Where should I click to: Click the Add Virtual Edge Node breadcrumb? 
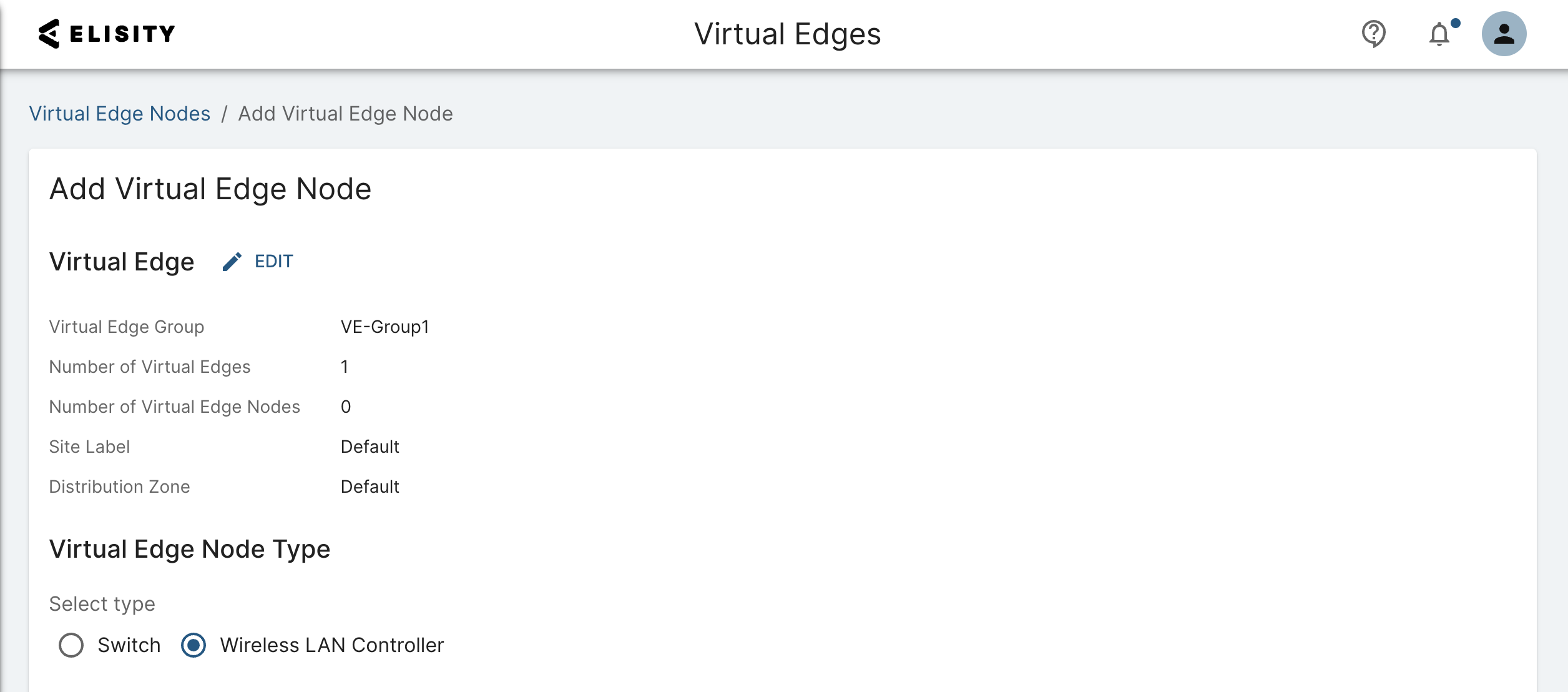tap(345, 114)
